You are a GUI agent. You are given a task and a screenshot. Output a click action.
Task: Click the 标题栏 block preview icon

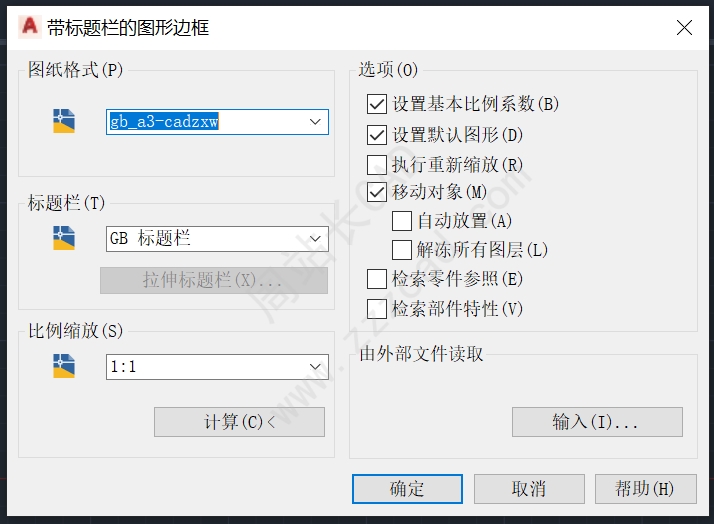click(x=64, y=238)
